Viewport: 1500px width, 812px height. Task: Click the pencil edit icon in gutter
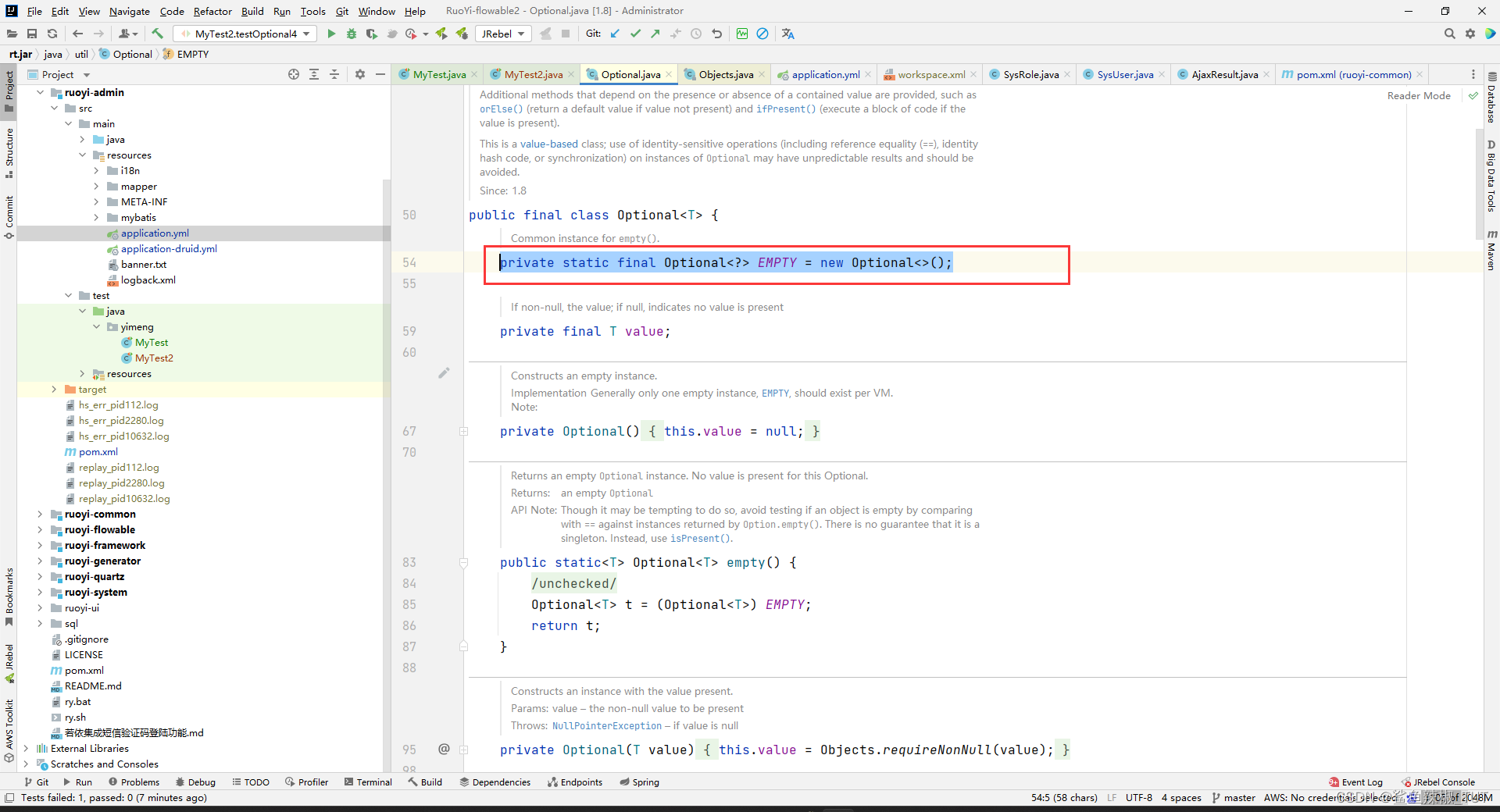pos(444,373)
